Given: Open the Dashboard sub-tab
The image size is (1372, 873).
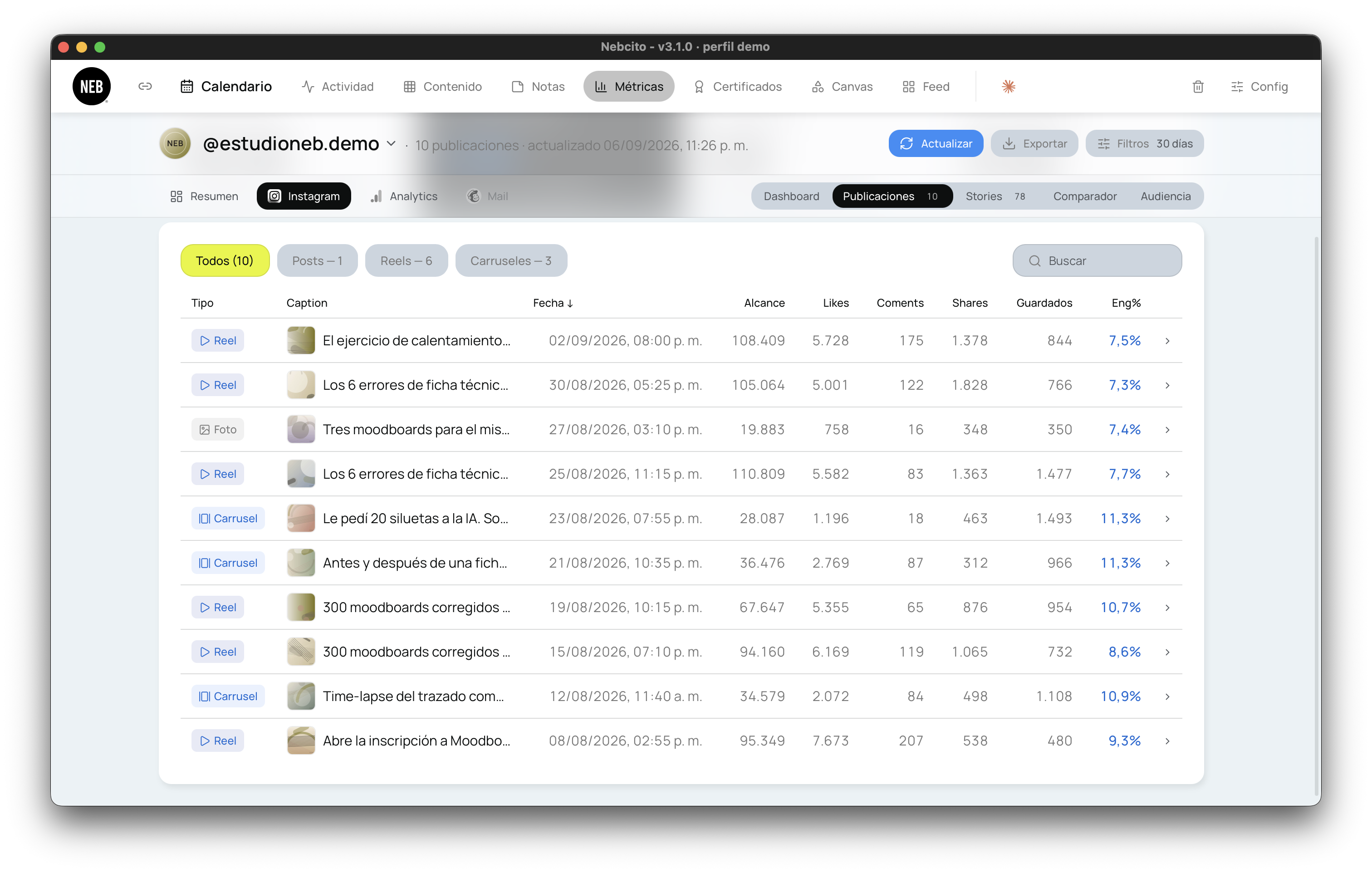Looking at the screenshot, I should [791, 196].
